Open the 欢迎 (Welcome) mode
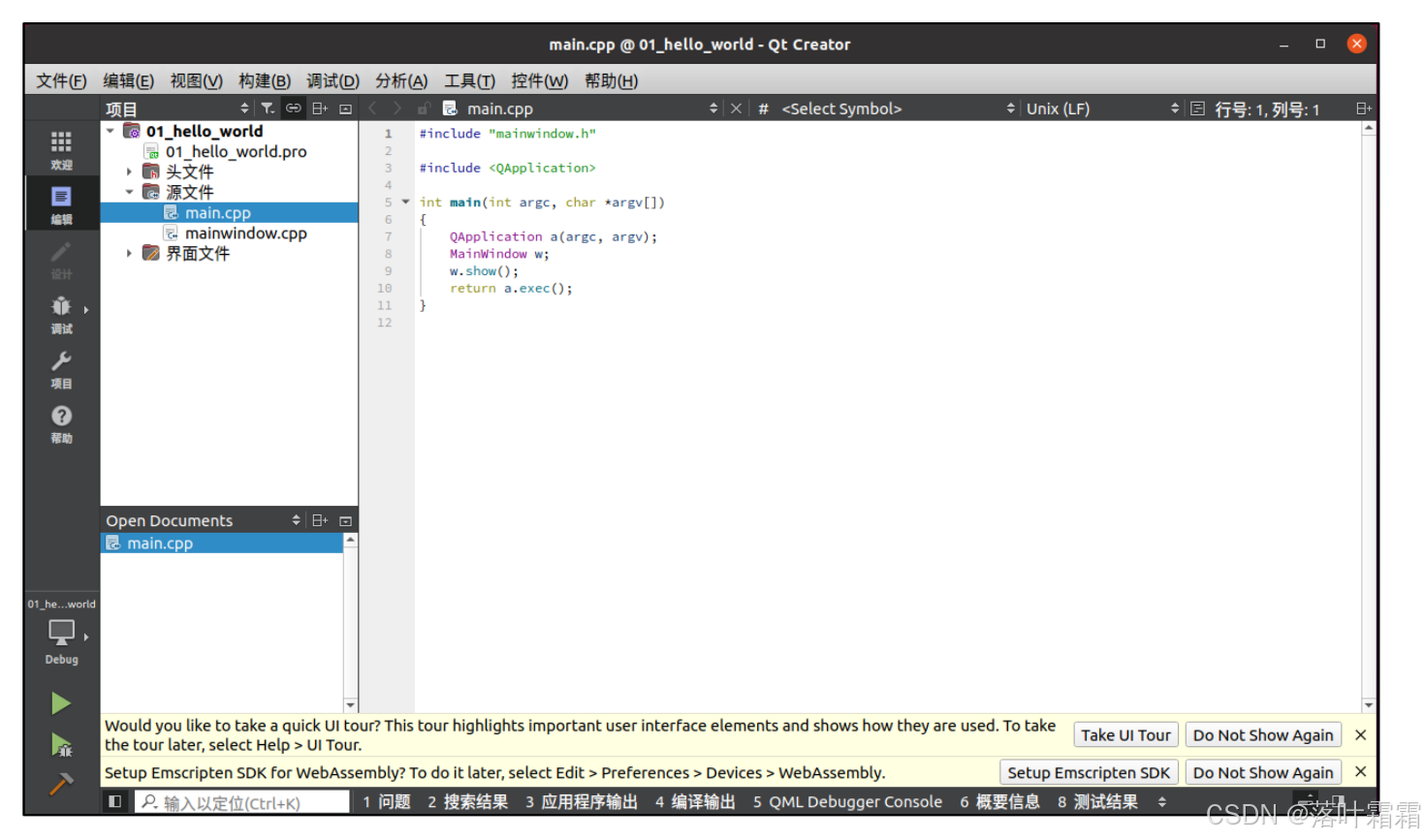The width and height of the screenshot is (1425, 840). click(x=61, y=148)
